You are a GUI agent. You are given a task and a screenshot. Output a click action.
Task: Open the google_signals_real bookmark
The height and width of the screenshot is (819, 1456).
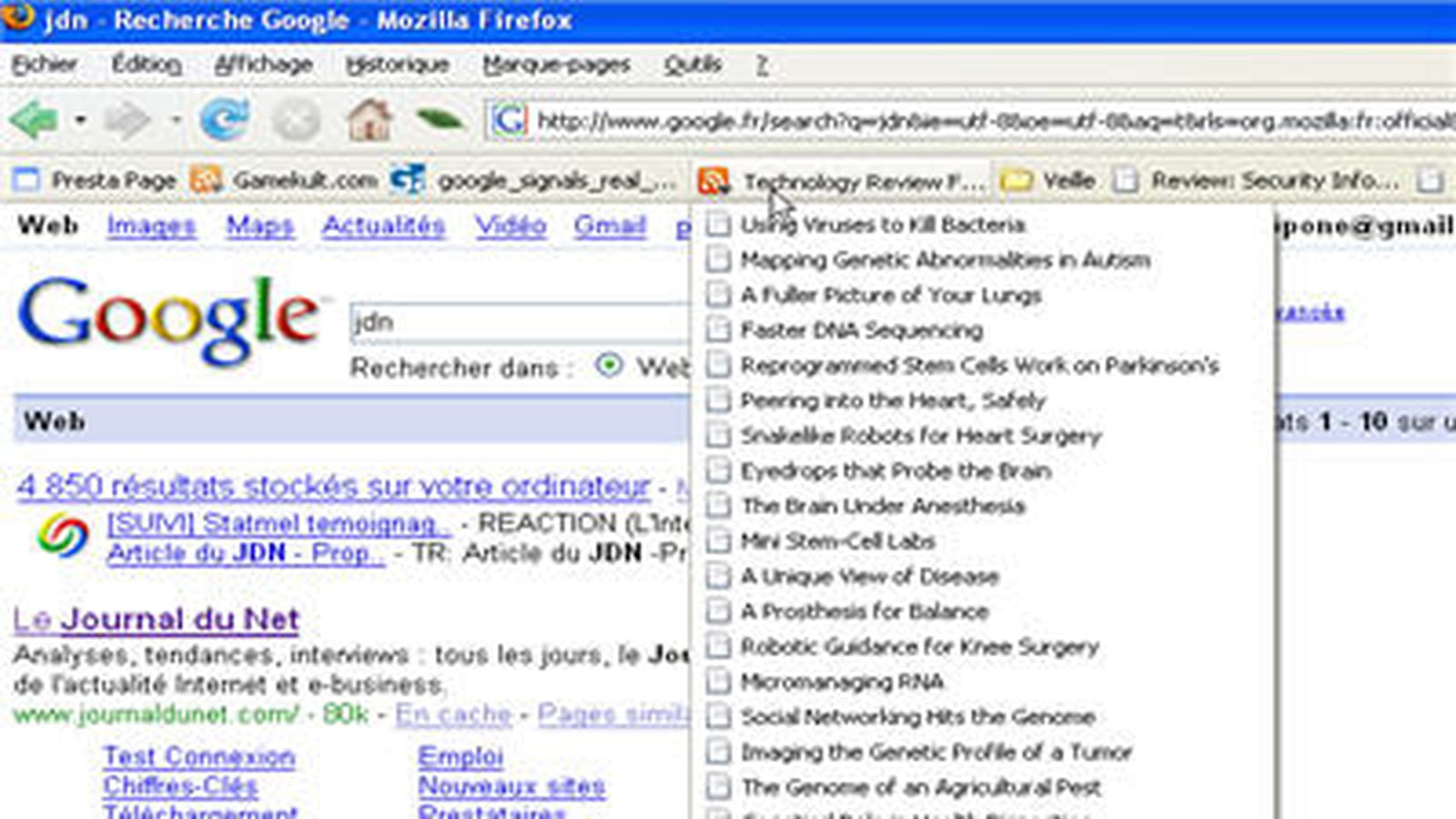(534, 180)
